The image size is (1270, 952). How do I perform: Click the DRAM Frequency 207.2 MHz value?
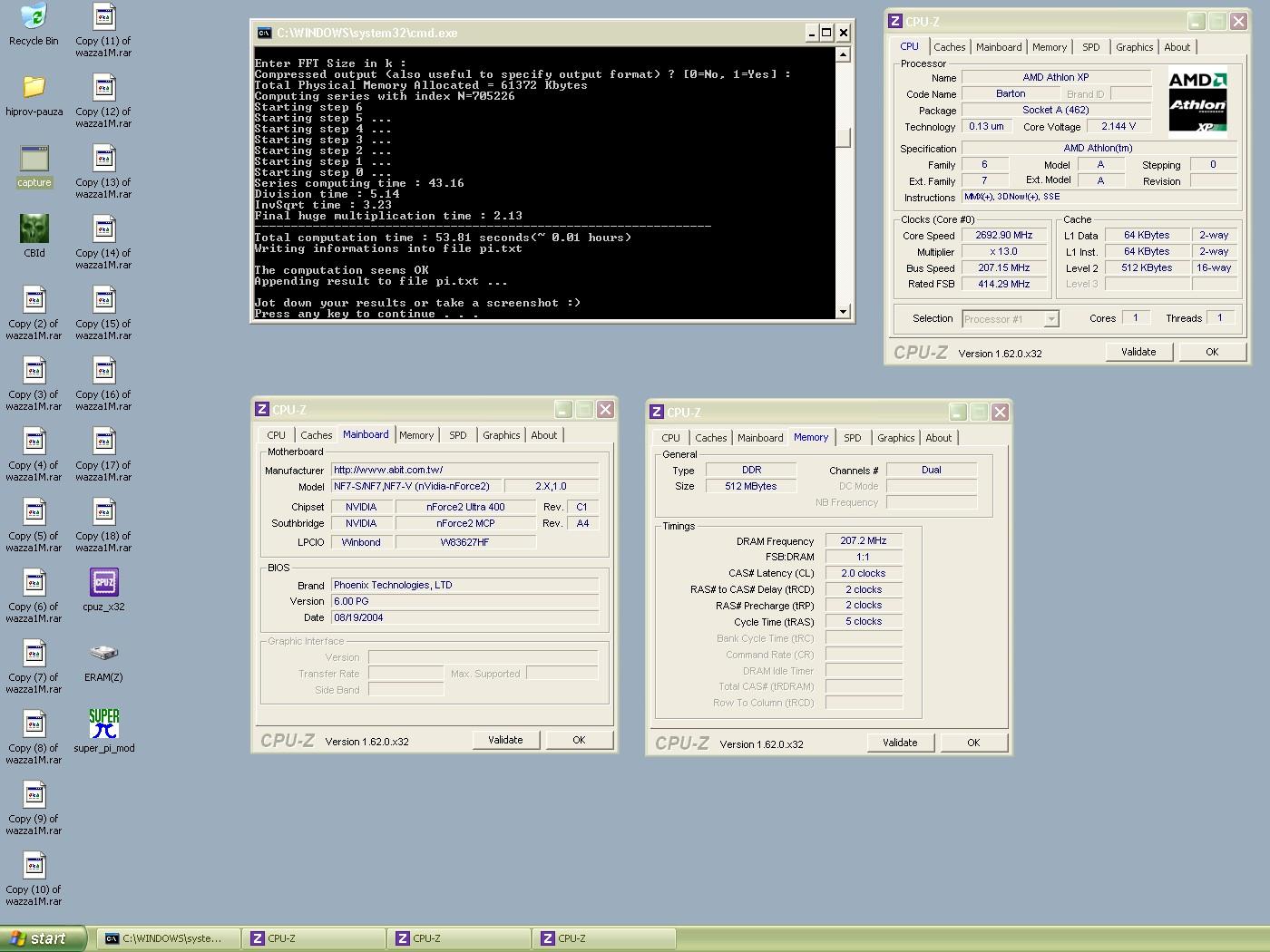pos(863,540)
